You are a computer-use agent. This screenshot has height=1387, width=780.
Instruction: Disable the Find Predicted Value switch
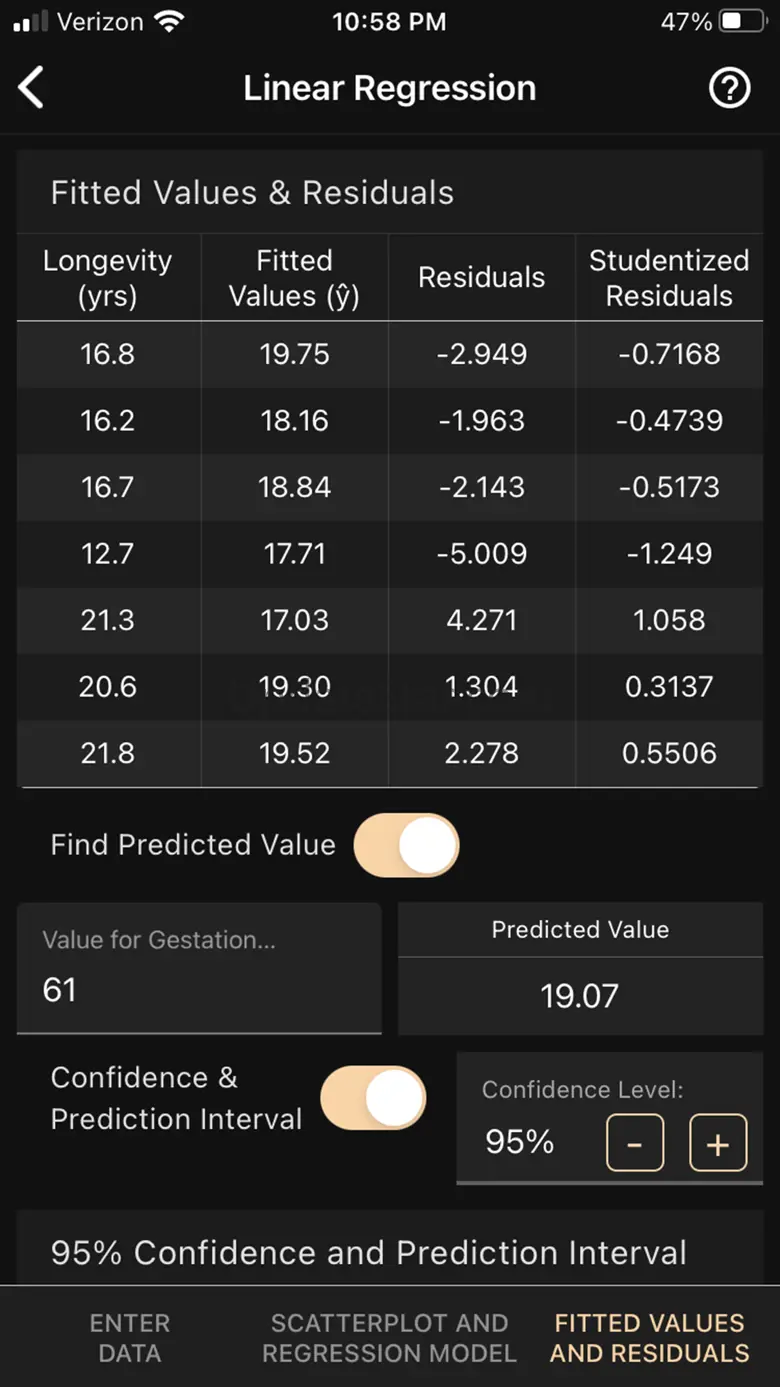(406, 845)
